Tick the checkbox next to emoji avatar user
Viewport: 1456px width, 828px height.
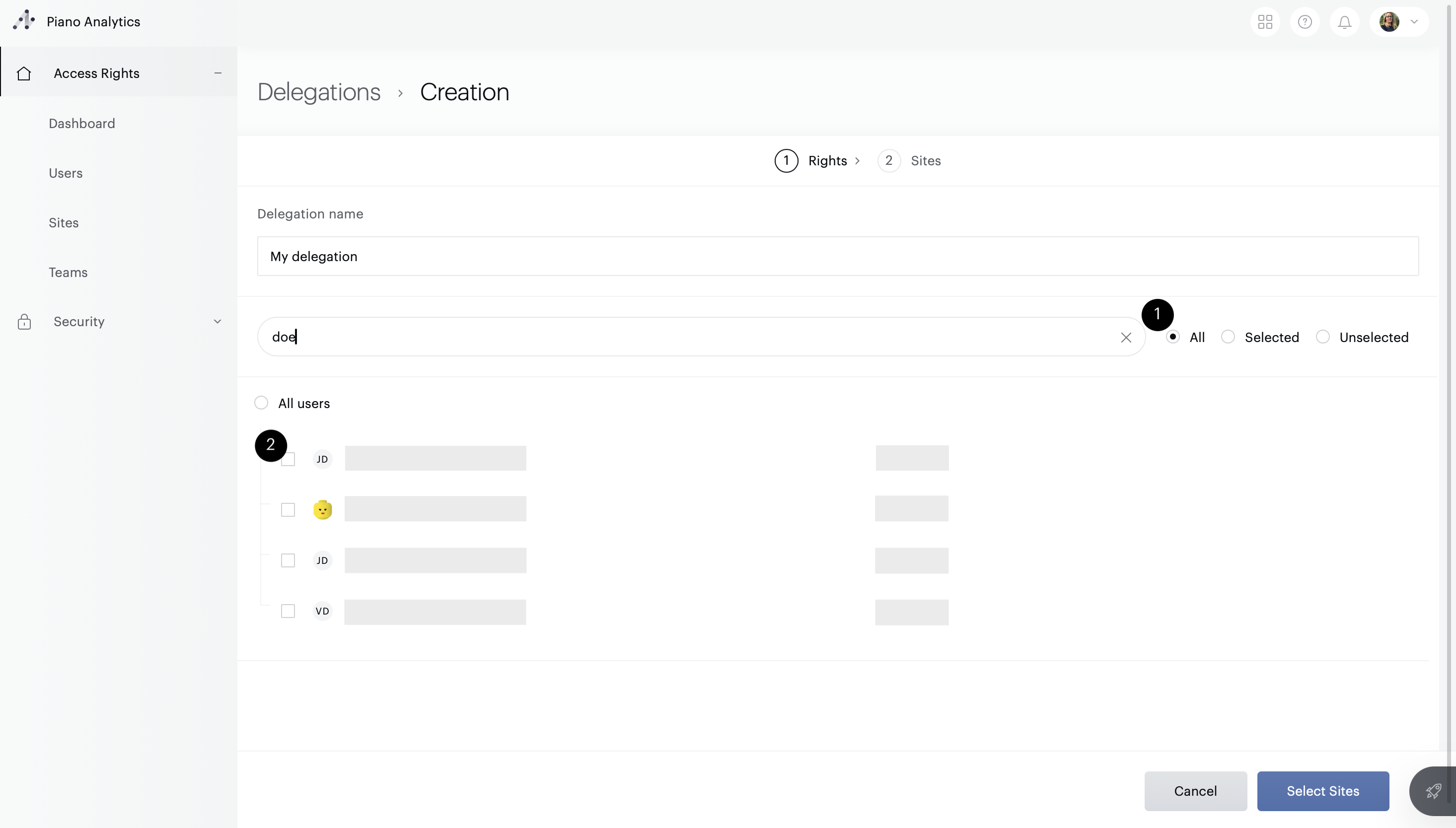[x=288, y=509]
